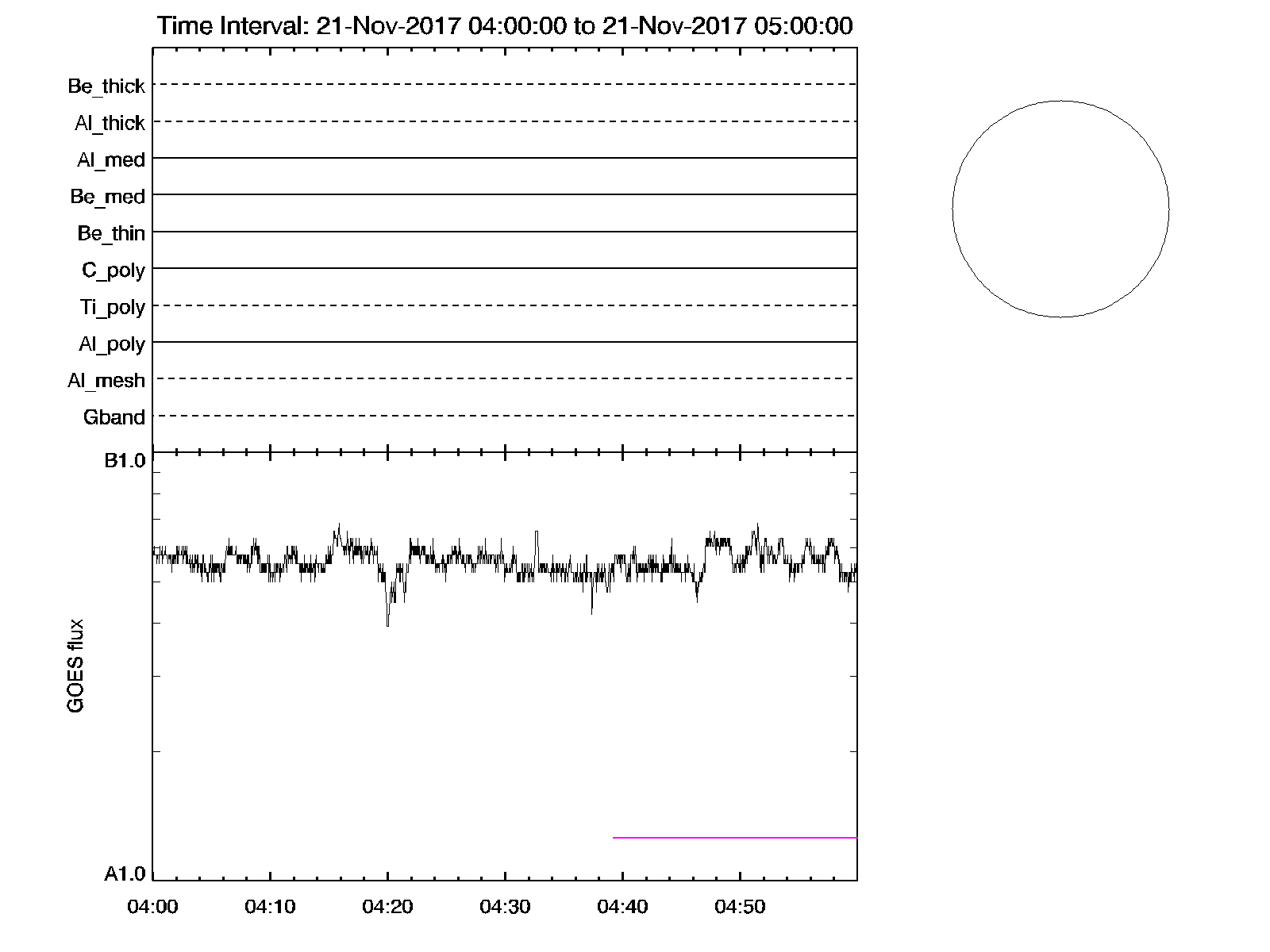Click the B1.0 flux level label
The image size is (1270, 952).
125,461
